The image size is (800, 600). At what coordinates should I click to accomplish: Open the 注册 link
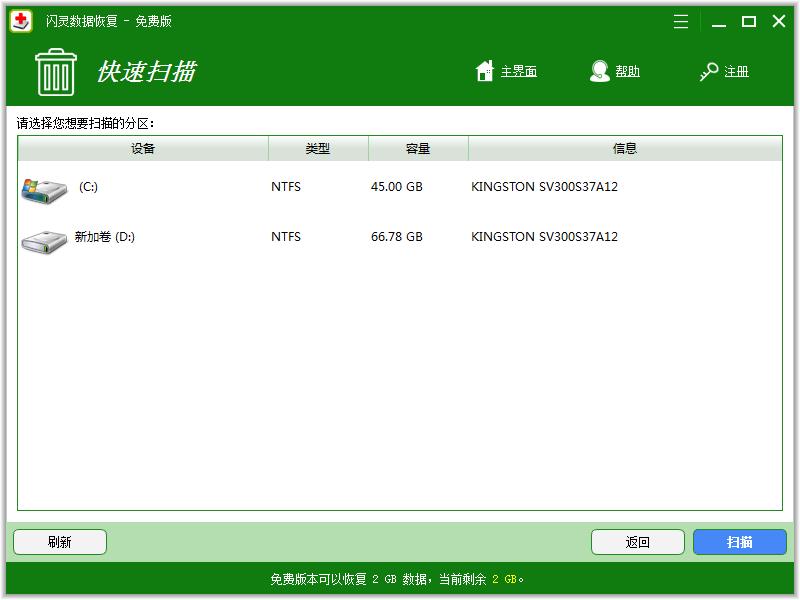[737, 72]
